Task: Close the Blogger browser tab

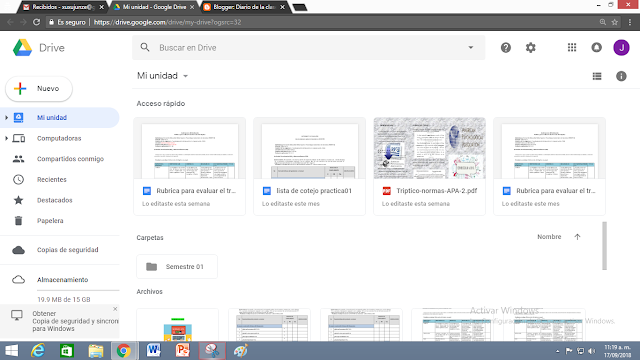Action: pos(282,7)
